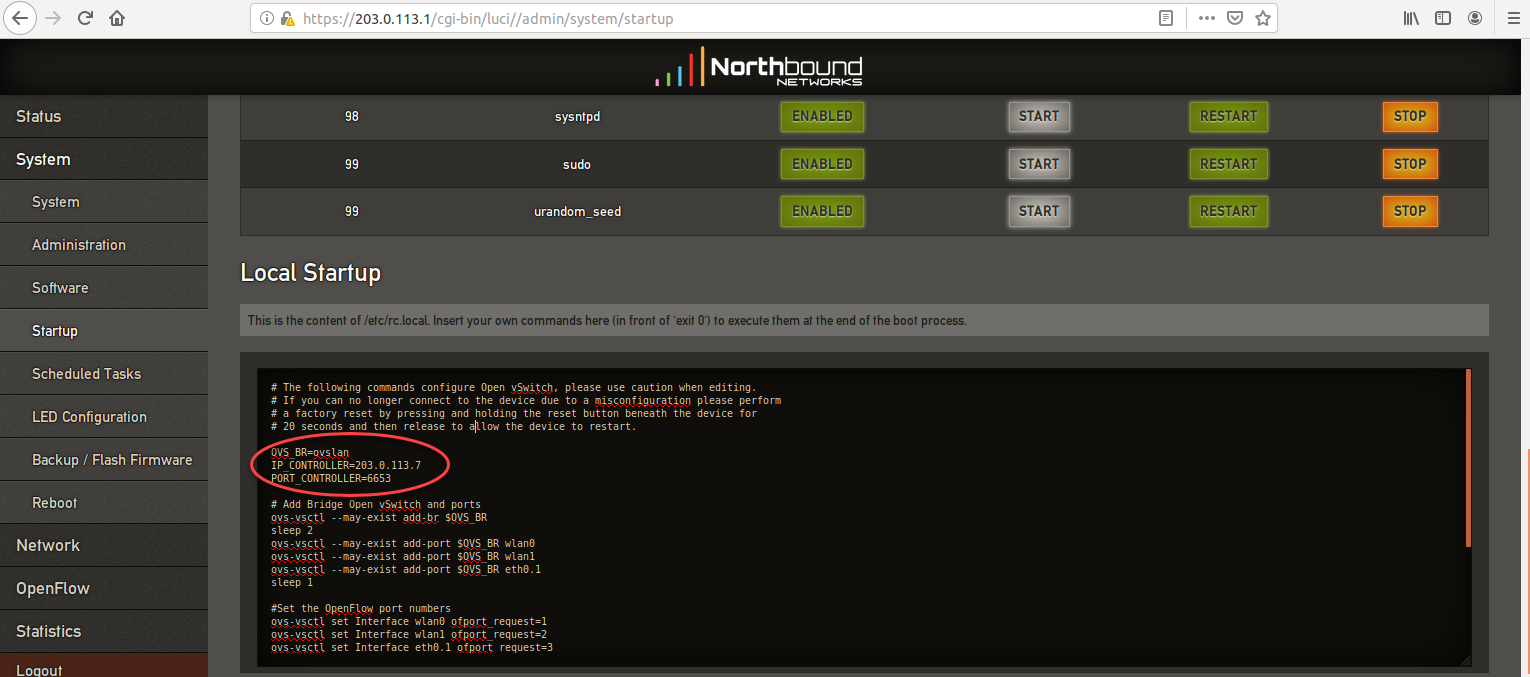This screenshot has width=1530, height=677.
Task: Click the orange scrollbar in rc.local editor
Action: [x=1468, y=457]
